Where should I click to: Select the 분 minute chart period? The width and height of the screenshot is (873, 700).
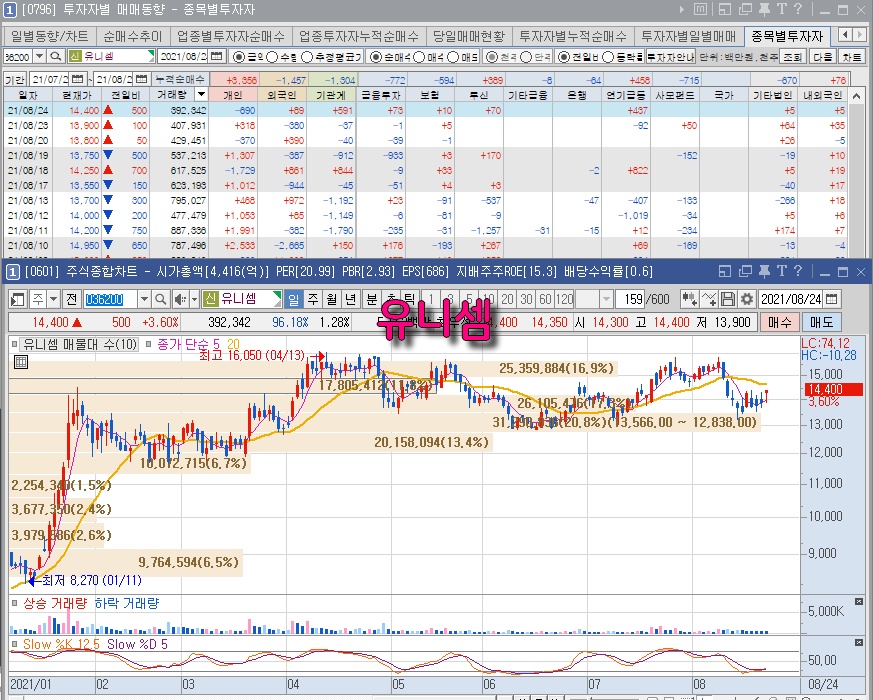tap(371, 300)
